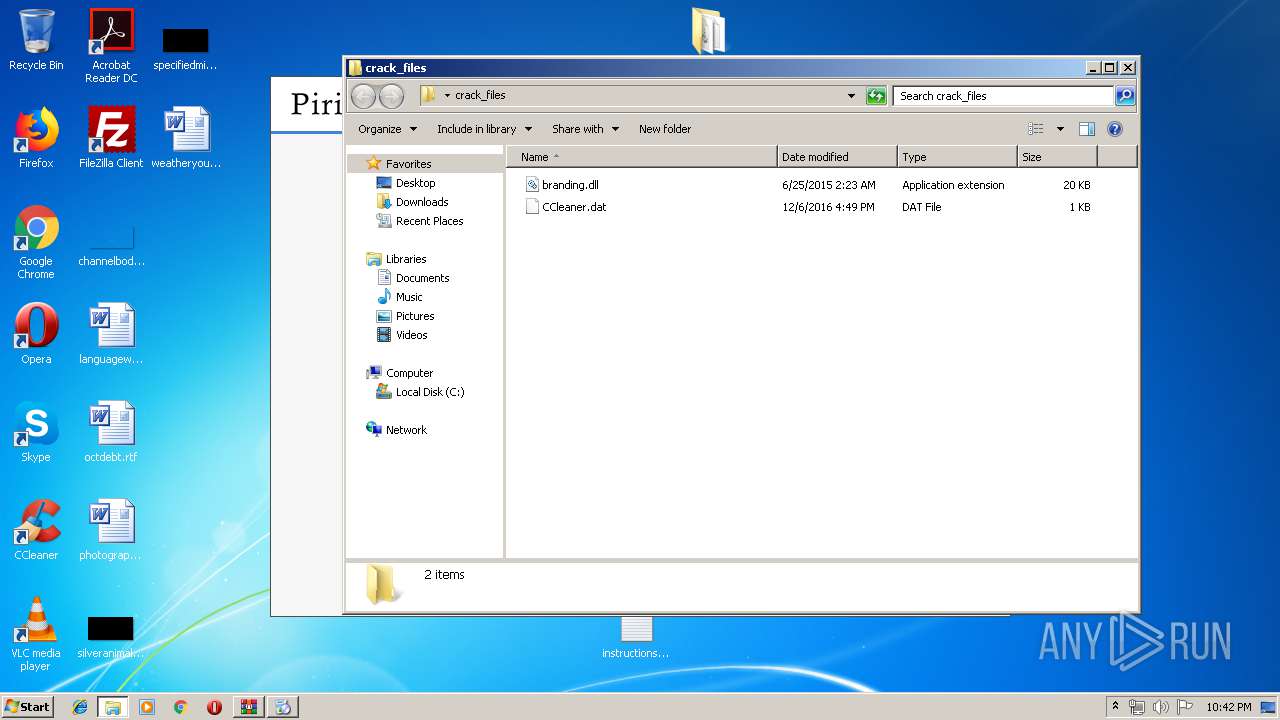Open CCleaner desktop shortcut
The width and height of the screenshot is (1280, 720).
[36, 530]
